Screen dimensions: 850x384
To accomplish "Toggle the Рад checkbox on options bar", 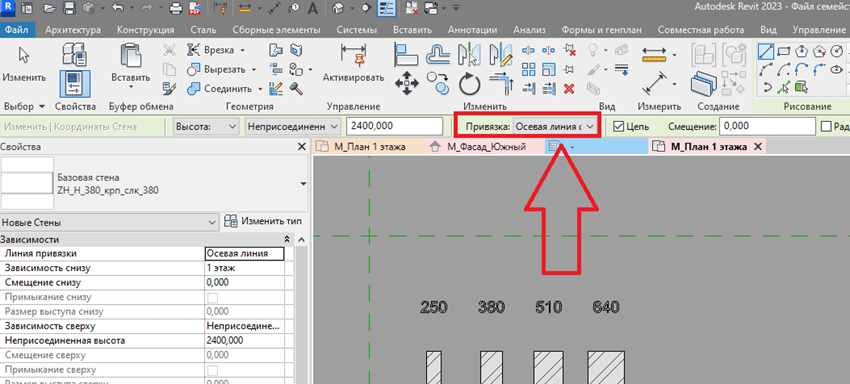I will (x=827, y=126).
